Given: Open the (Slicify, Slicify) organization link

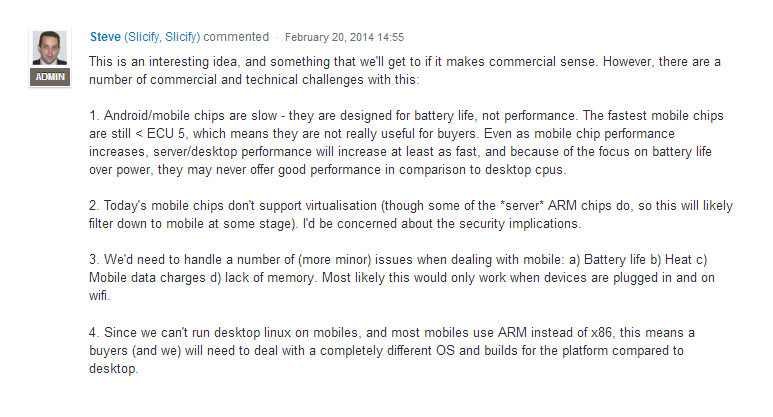Looking at the screenshot, I should point(162,37).
